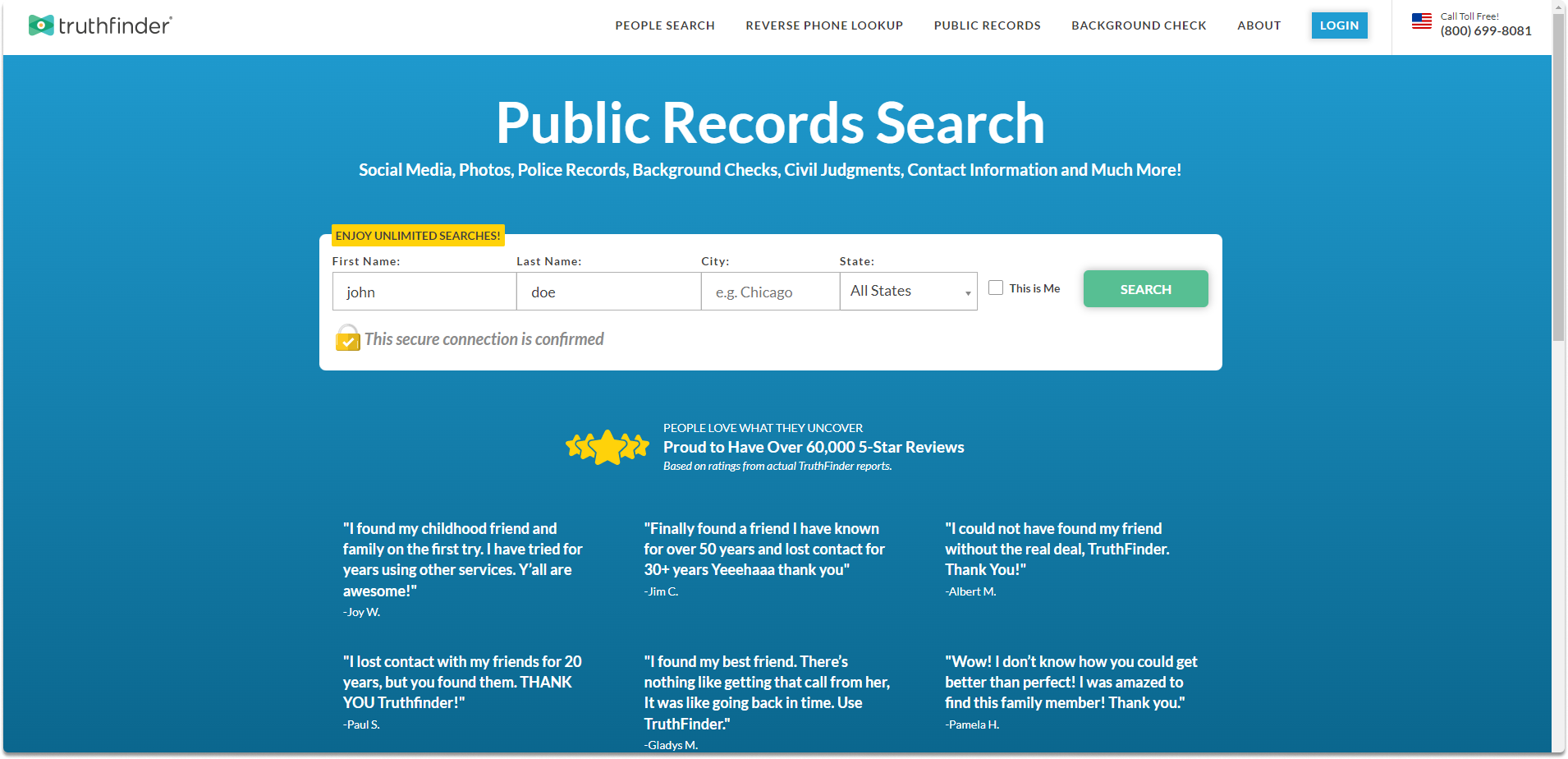Click the five-star reviews icon
Image resolution: width=1568 pixels, height=759 pixels.
[x=607, y=448]
